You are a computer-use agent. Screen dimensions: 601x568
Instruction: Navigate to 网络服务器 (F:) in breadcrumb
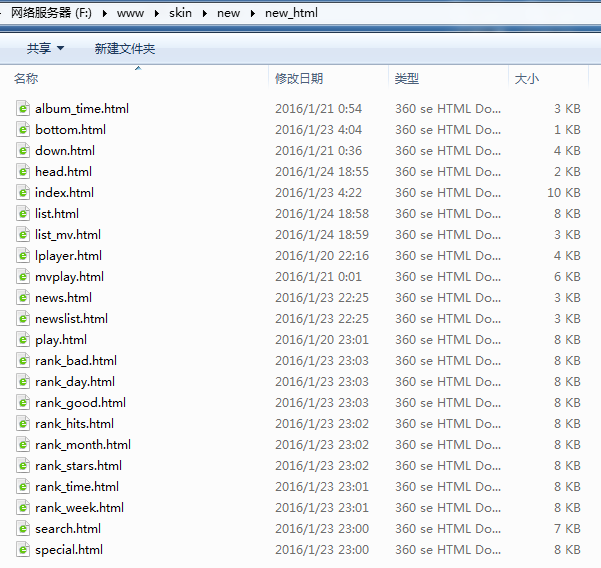51,13
